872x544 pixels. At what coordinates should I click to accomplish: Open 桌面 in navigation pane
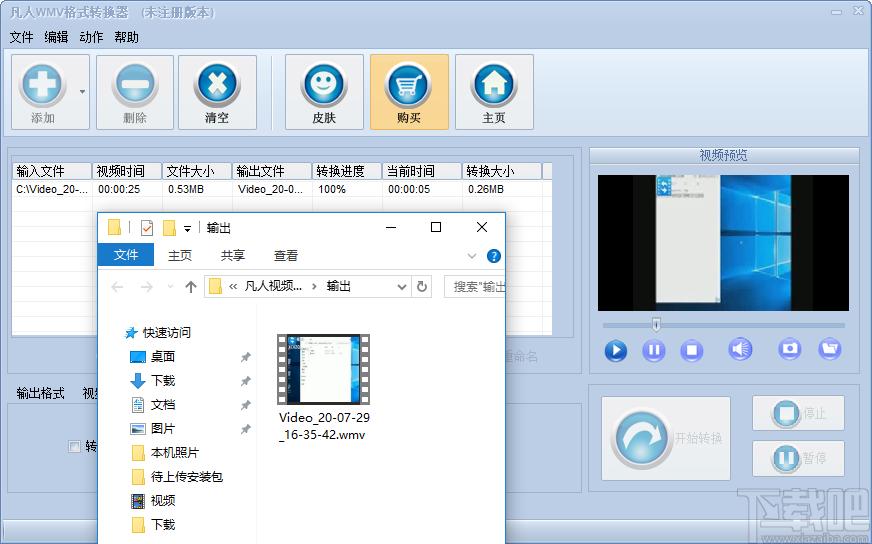coord(163,357)
